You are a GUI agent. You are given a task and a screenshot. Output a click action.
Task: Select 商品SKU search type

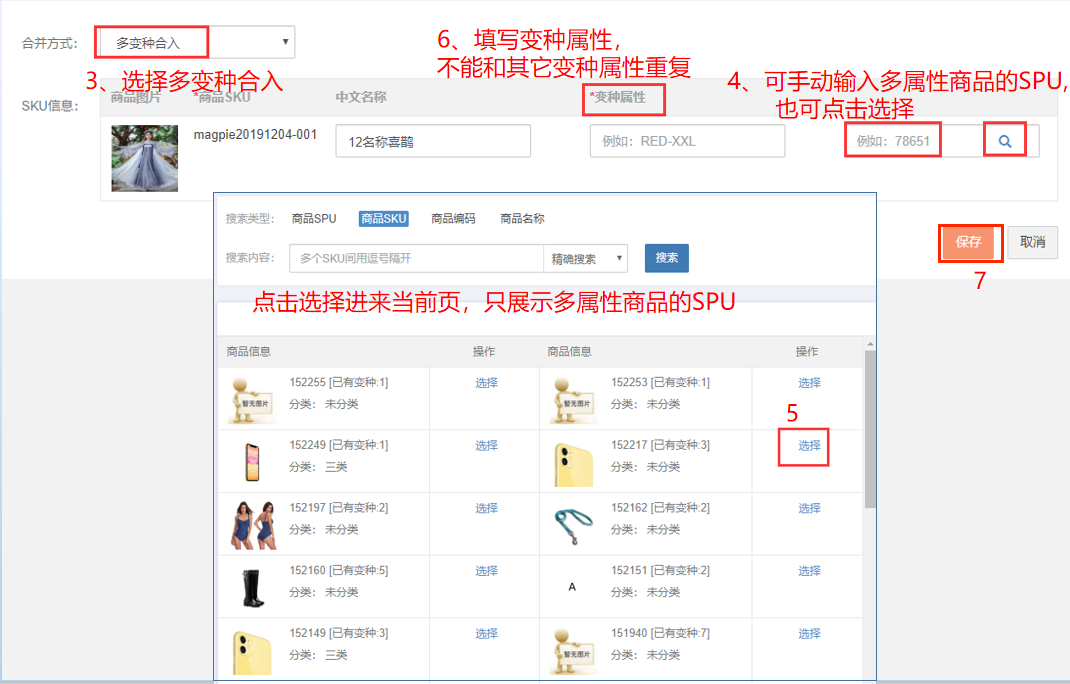click(384, 218)
